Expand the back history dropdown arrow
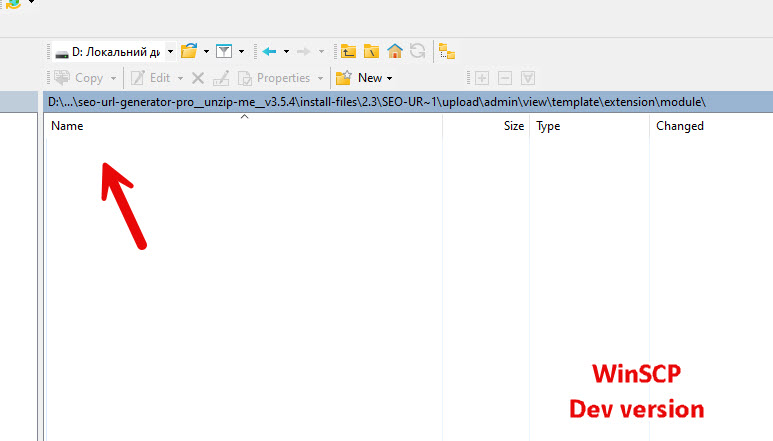 click(x=286, y=51)
